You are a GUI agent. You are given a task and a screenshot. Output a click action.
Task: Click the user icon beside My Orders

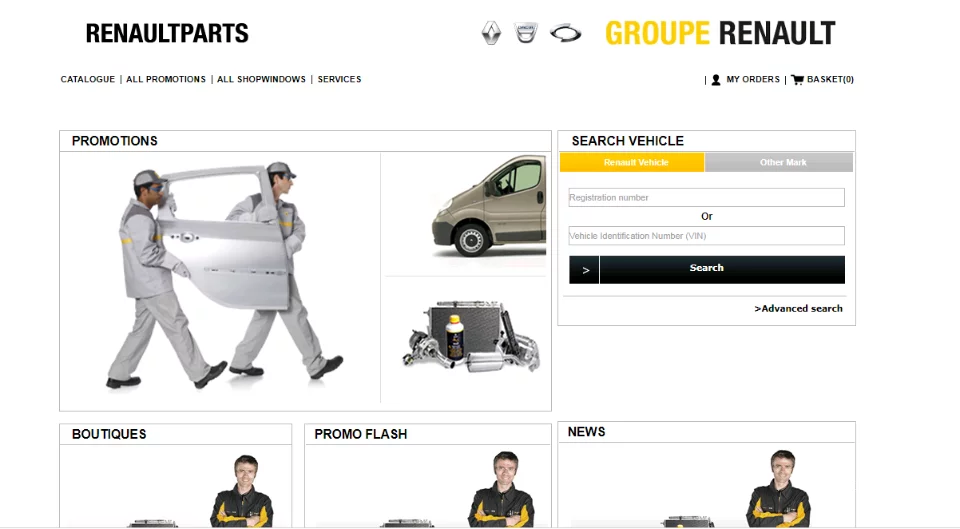click(x=716, y=80)
